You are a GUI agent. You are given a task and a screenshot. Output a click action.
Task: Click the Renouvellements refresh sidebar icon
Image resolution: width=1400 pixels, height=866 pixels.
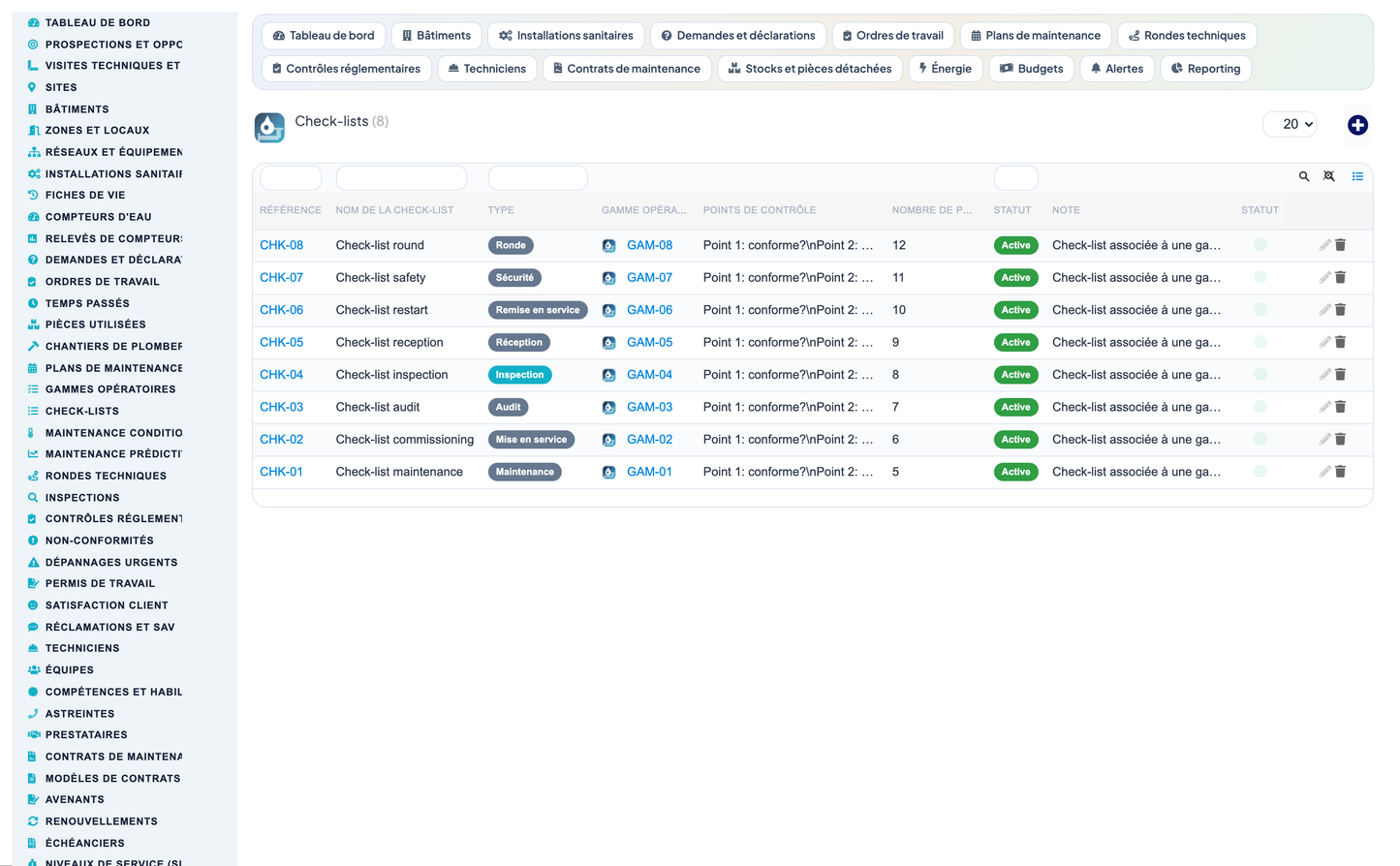(x=33, y=820)
